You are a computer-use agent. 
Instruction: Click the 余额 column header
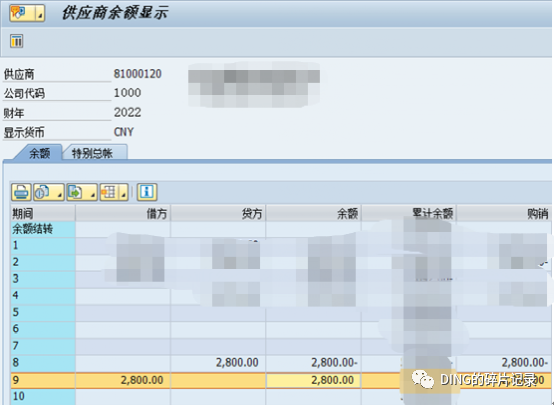coord(314,213)
